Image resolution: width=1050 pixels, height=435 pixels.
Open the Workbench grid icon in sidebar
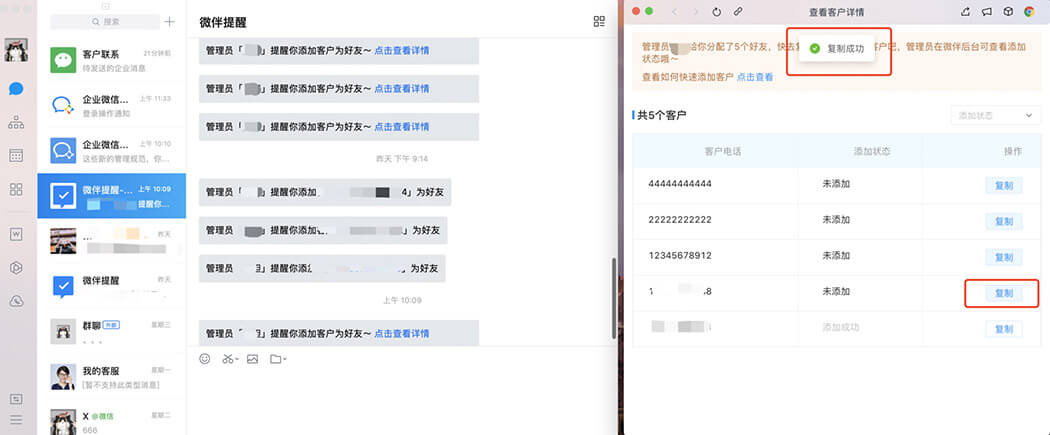(16, 189)
